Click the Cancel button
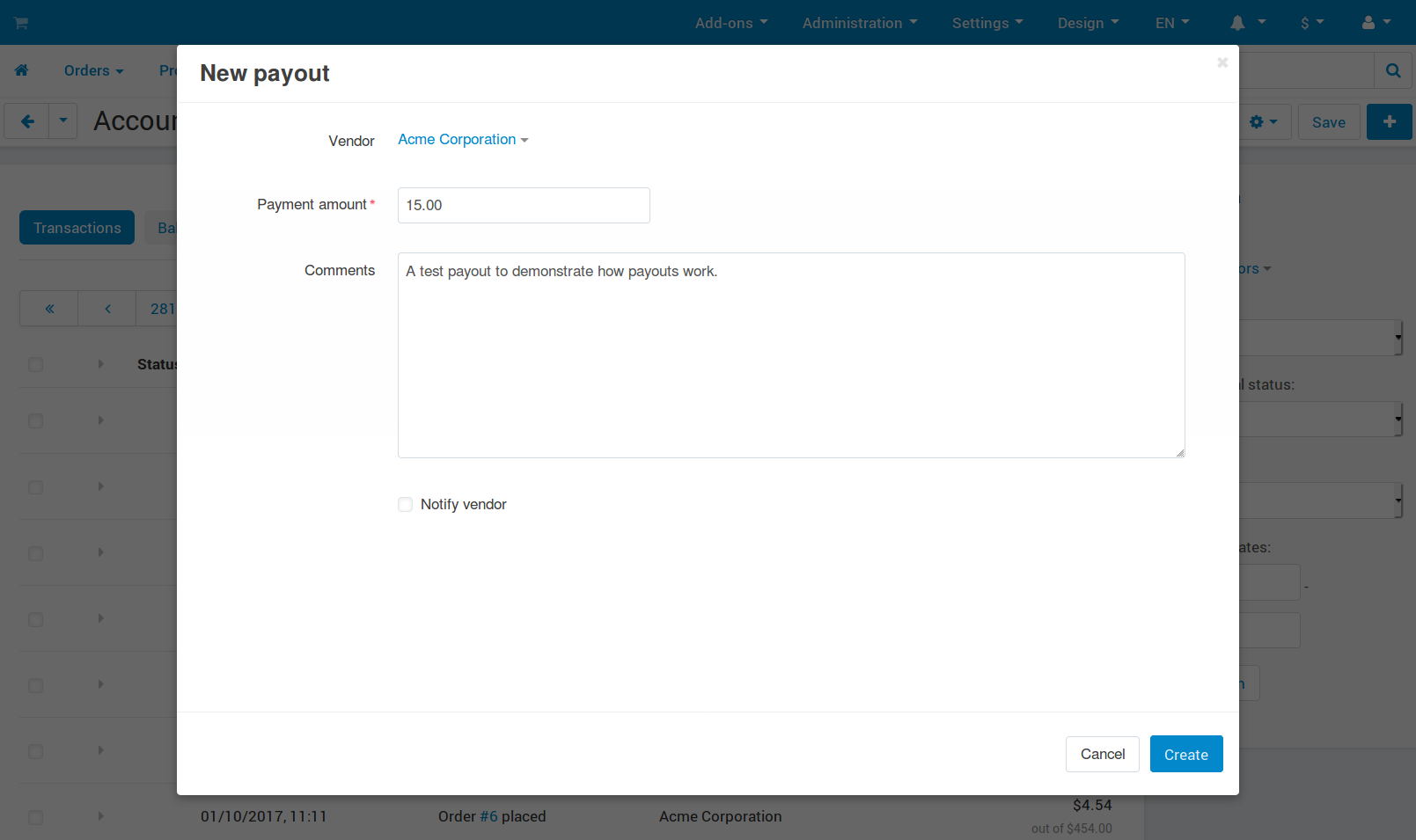The image size is (1416, 840). [1103, 754]
